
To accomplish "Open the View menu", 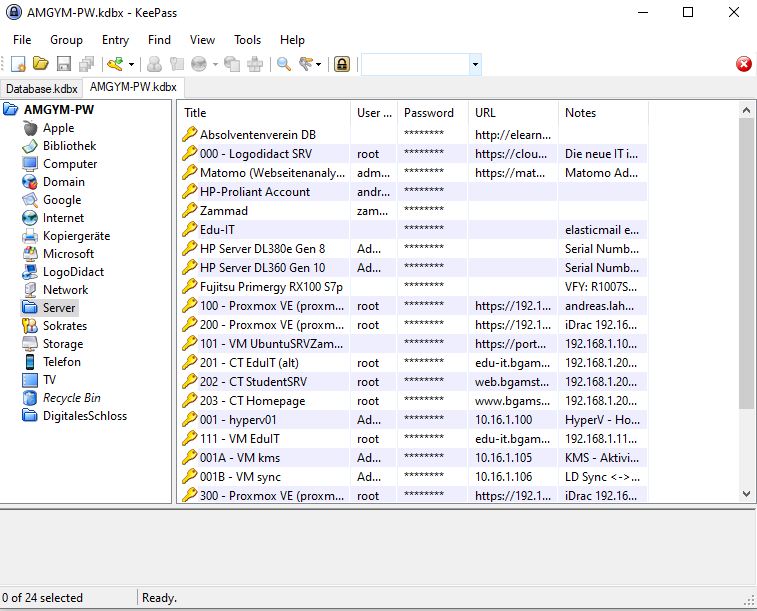I will 202,40.
